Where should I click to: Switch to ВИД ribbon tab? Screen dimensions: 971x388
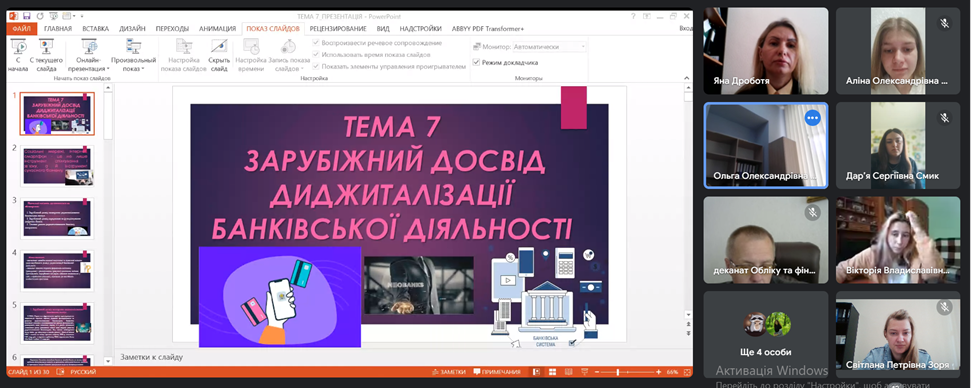[x=383, y=28]
